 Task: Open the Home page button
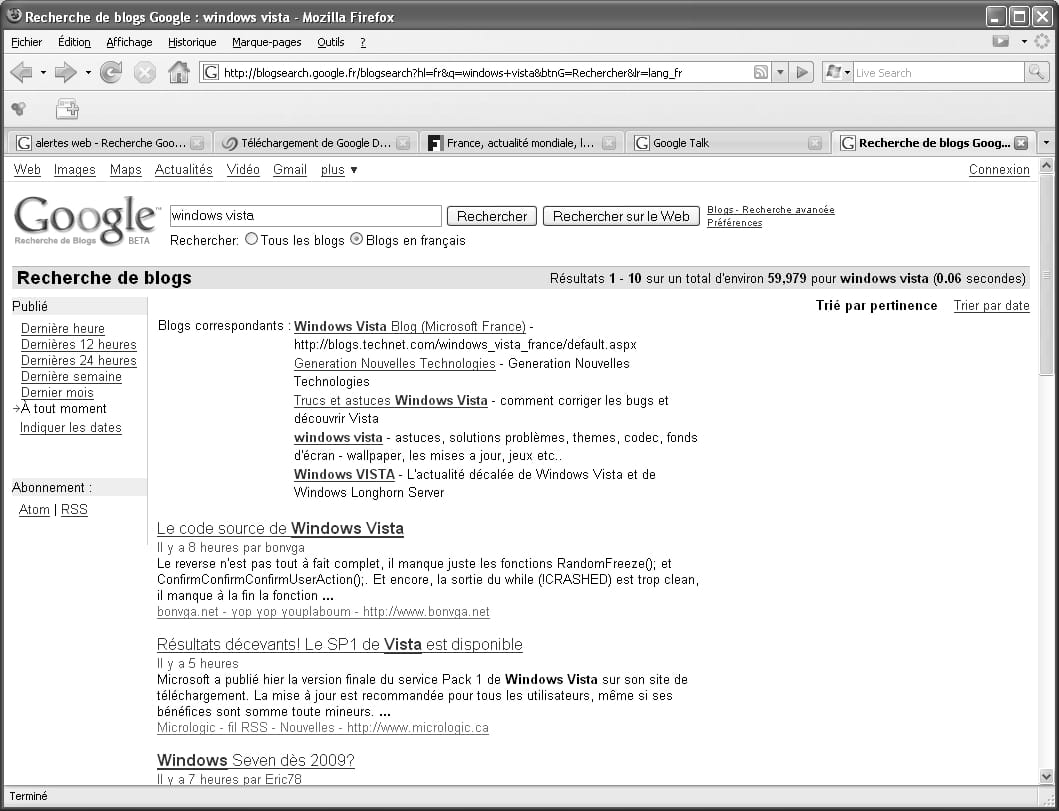179,72
